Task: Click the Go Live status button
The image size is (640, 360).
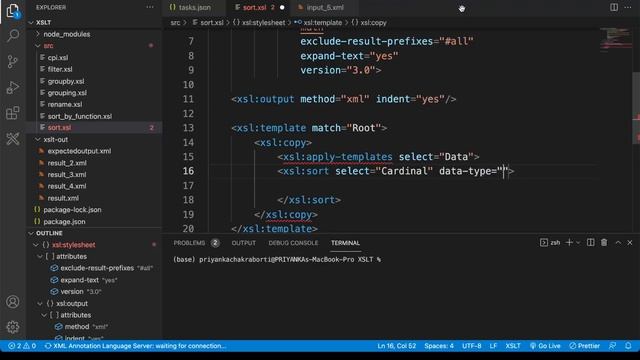Action: point(545,346)
